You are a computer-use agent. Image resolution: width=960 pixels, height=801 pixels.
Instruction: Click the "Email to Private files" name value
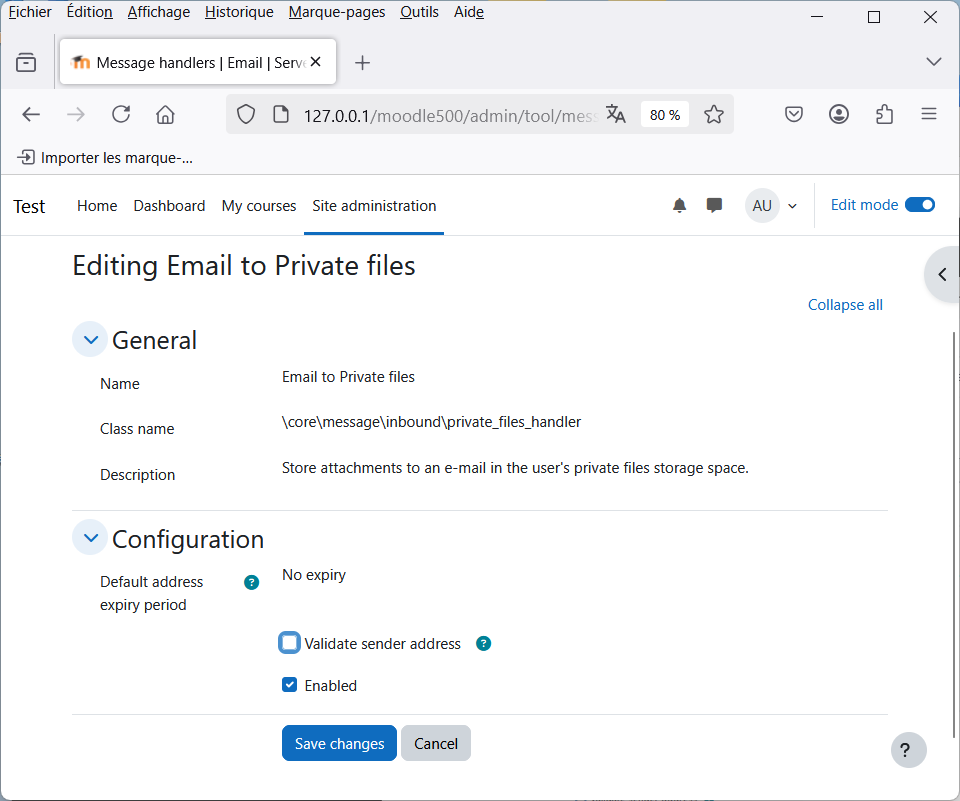(348, 377)
